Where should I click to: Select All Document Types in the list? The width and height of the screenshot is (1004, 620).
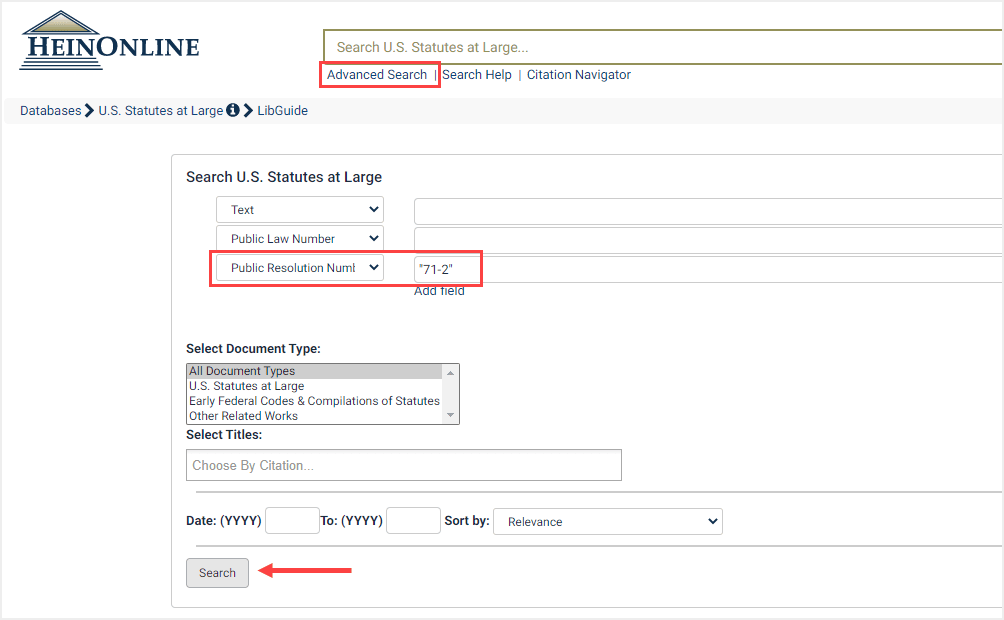314,371
